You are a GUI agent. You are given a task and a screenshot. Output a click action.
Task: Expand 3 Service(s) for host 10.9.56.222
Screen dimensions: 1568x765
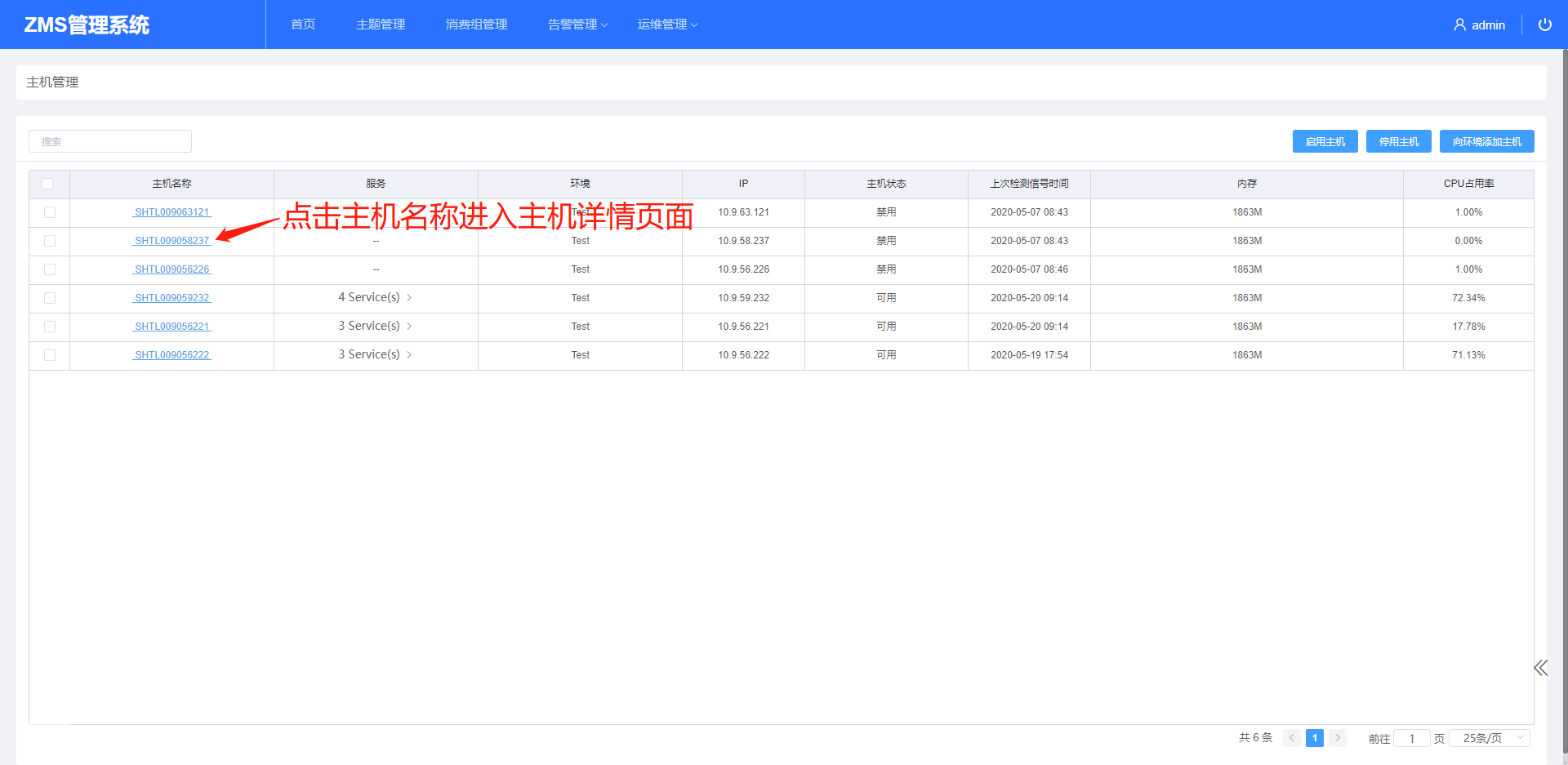376,354
